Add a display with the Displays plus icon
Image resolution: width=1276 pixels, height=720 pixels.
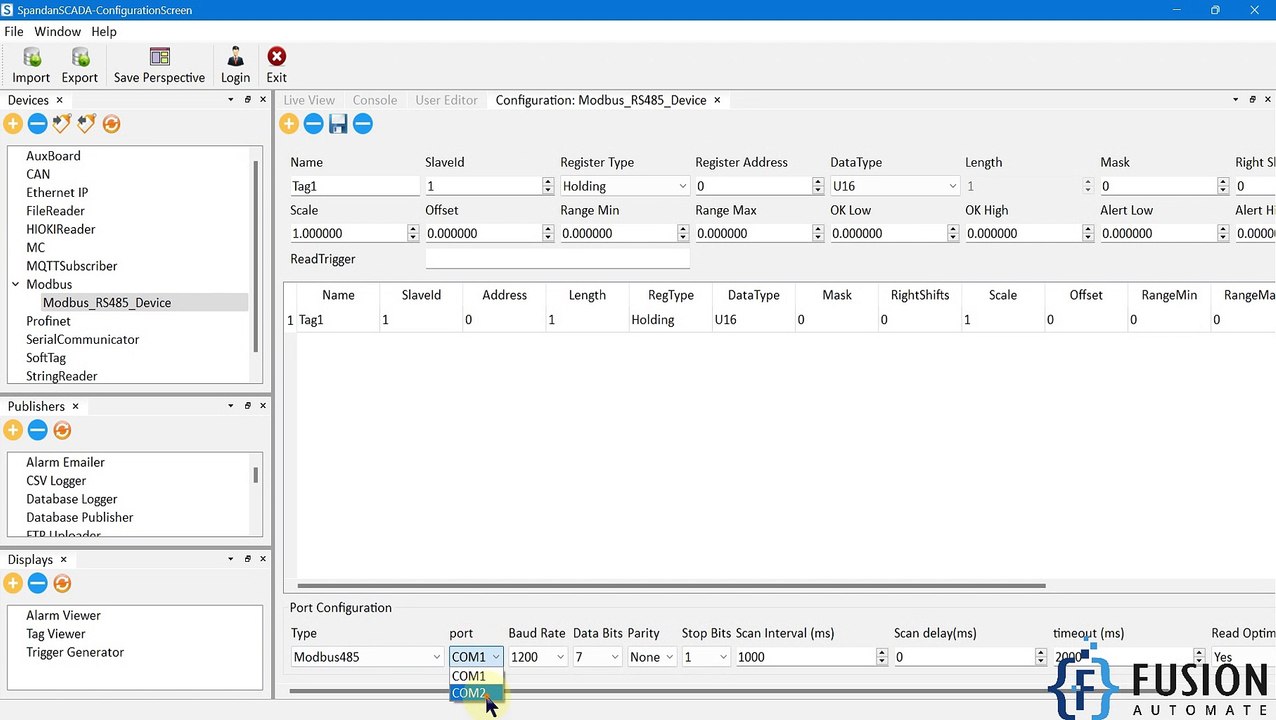[13, 583]
